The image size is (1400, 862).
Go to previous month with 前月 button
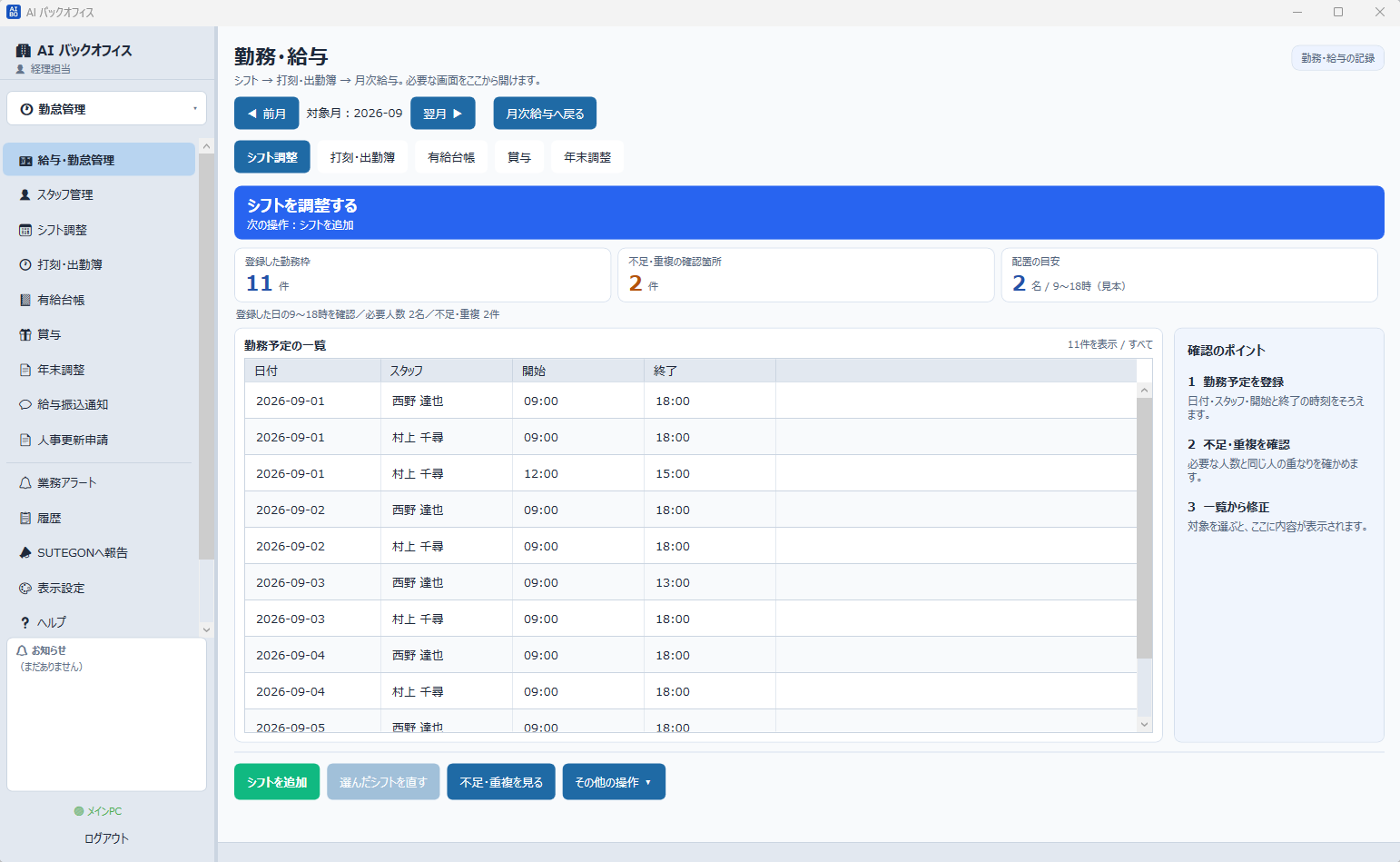tap(267, 114)
